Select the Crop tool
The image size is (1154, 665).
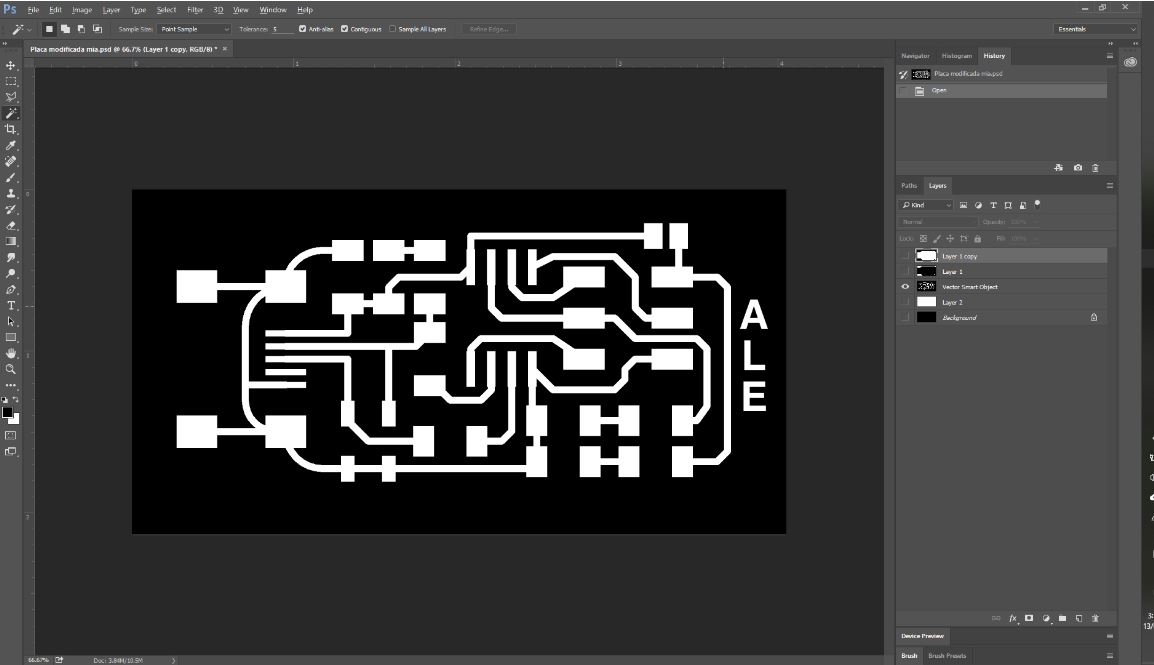[10, 129]
